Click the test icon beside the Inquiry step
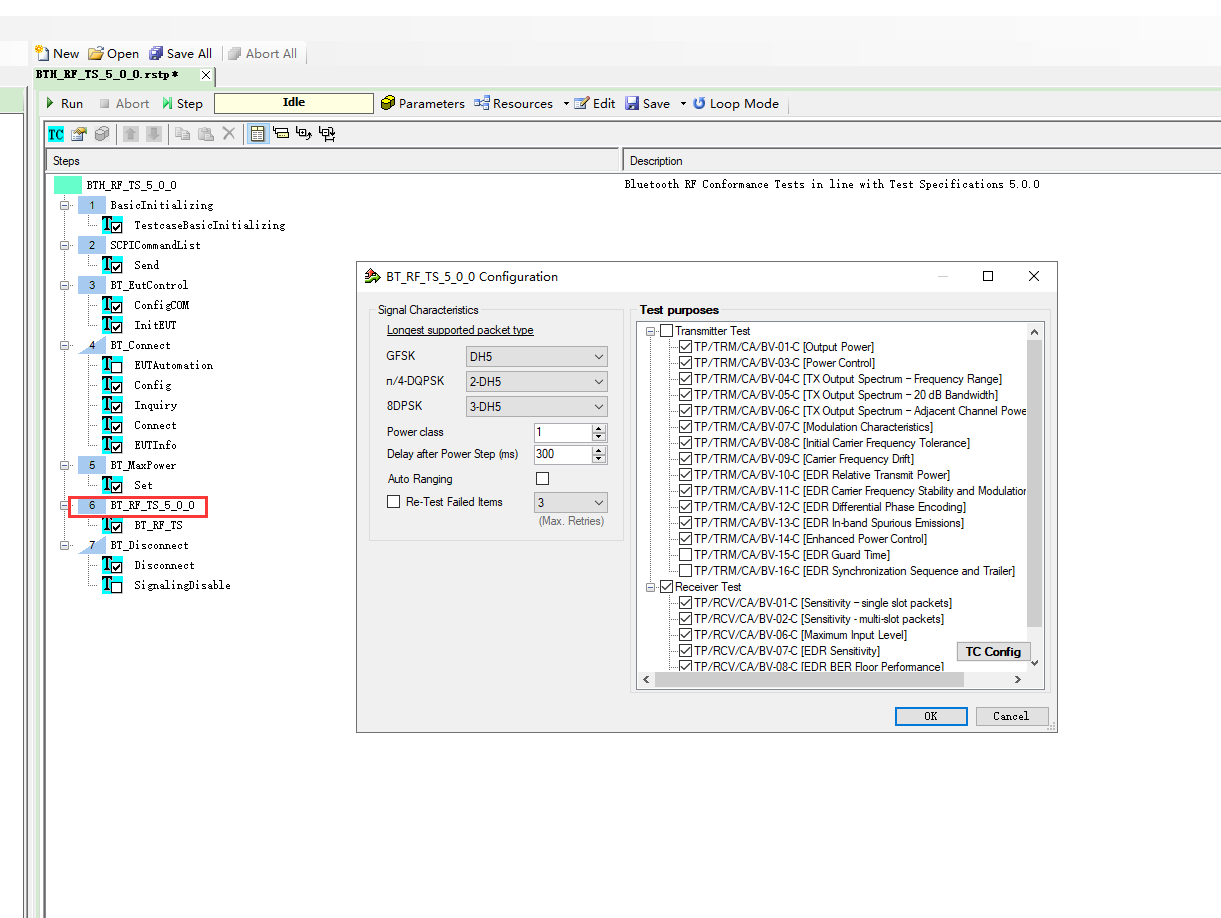Viewport: 1221px width, 918px height. pyautogui.click(x=112, y=405)
